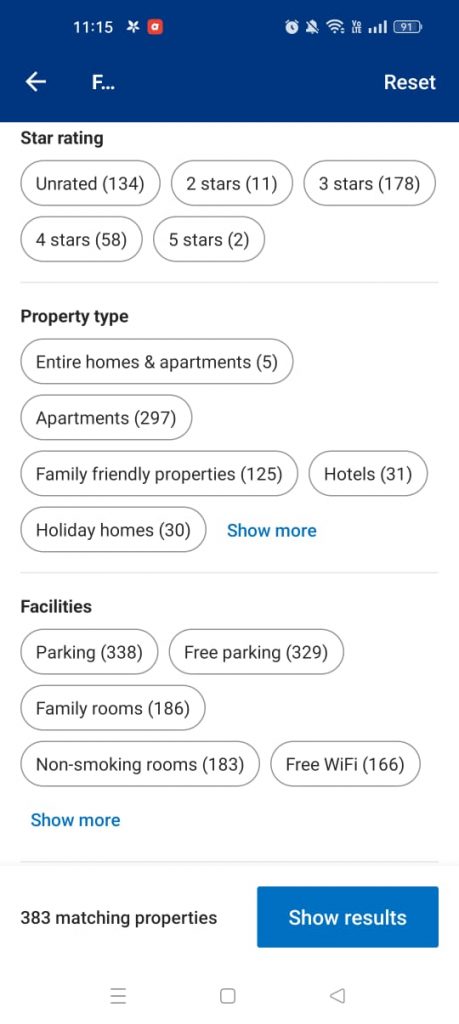
Task: Reset all filters
Action: [409, 82]
